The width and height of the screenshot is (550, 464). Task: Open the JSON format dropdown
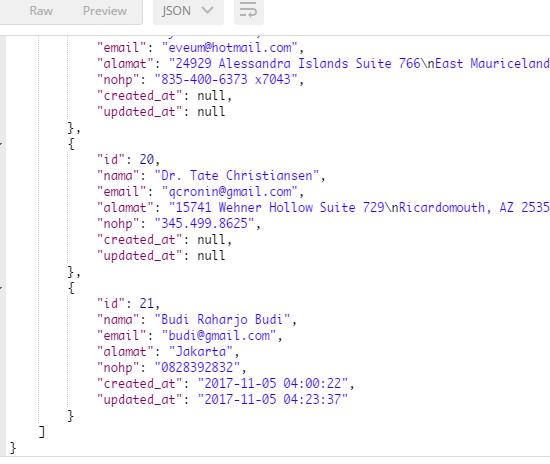[x=188, y=11]
